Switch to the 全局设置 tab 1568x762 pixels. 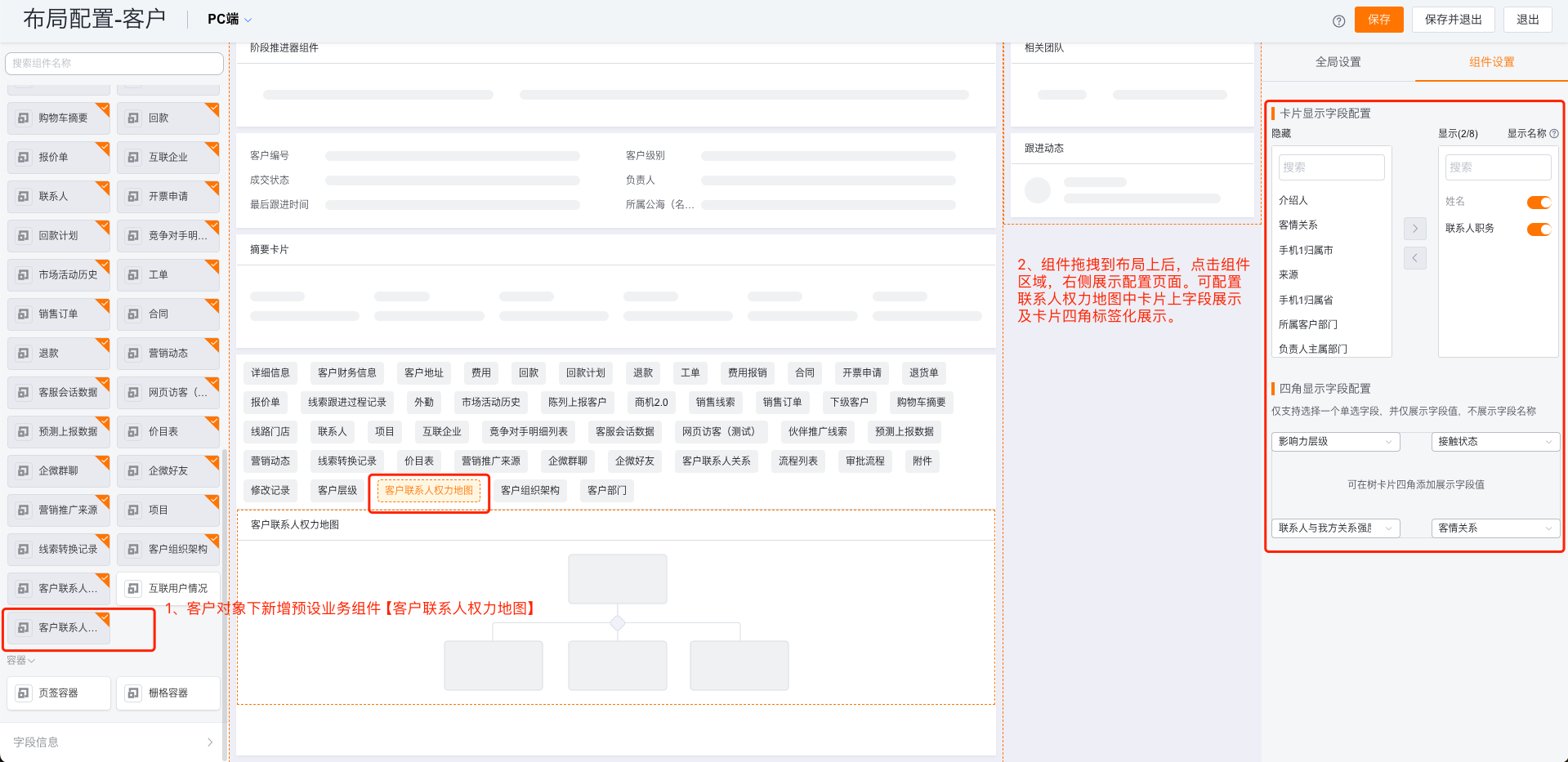coord(1338,63)
